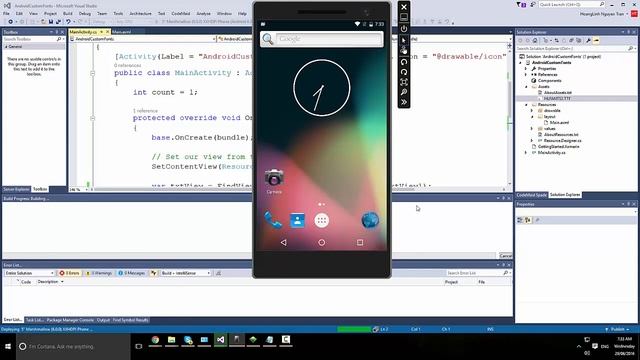Viewport: 640px width, 360px height.
Task: Tap Android Back navigation button
Action: [x=283, y=242]
